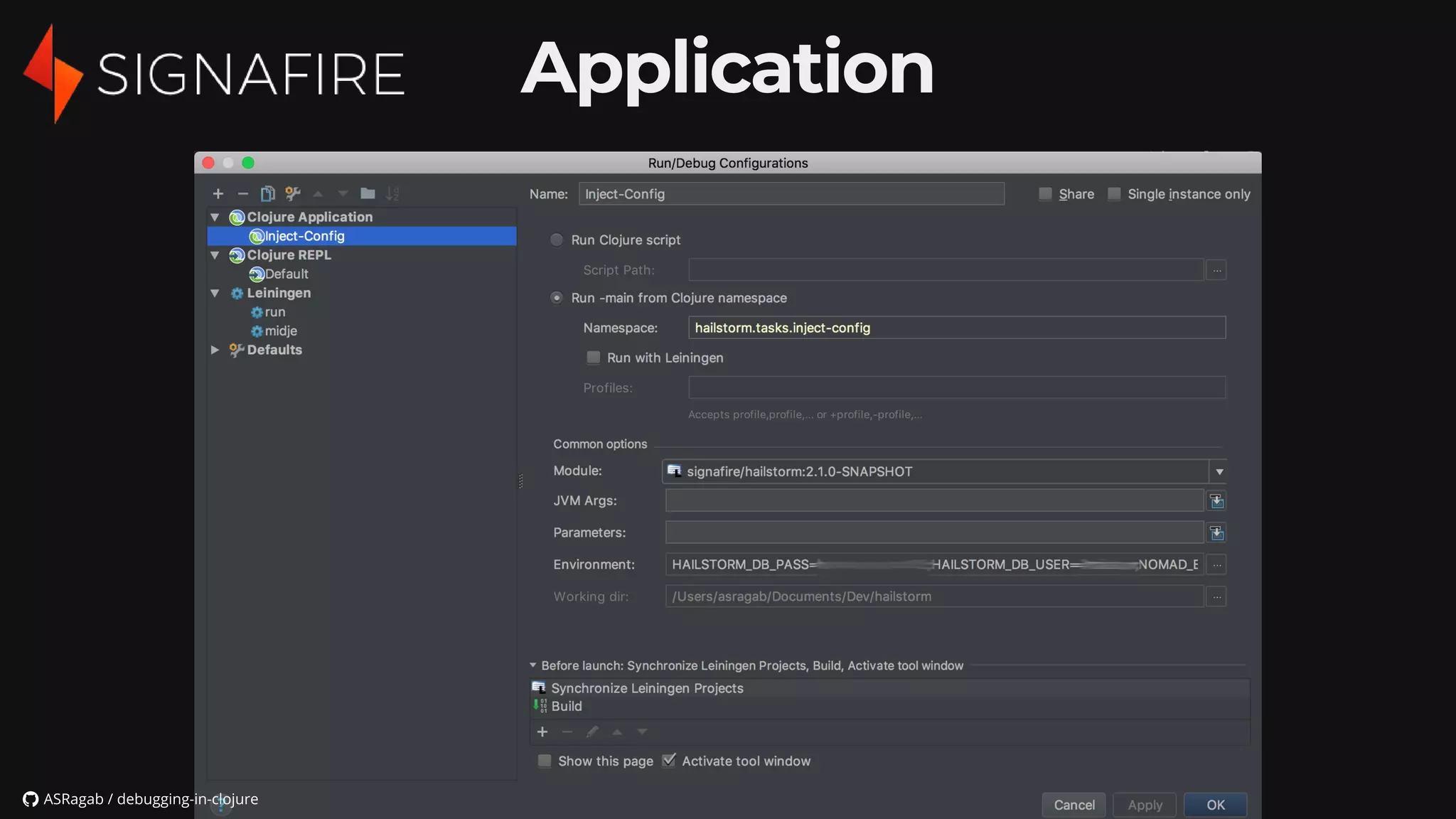
Task: Confirm with the OK button
Action: click(x=1215, y=805)
